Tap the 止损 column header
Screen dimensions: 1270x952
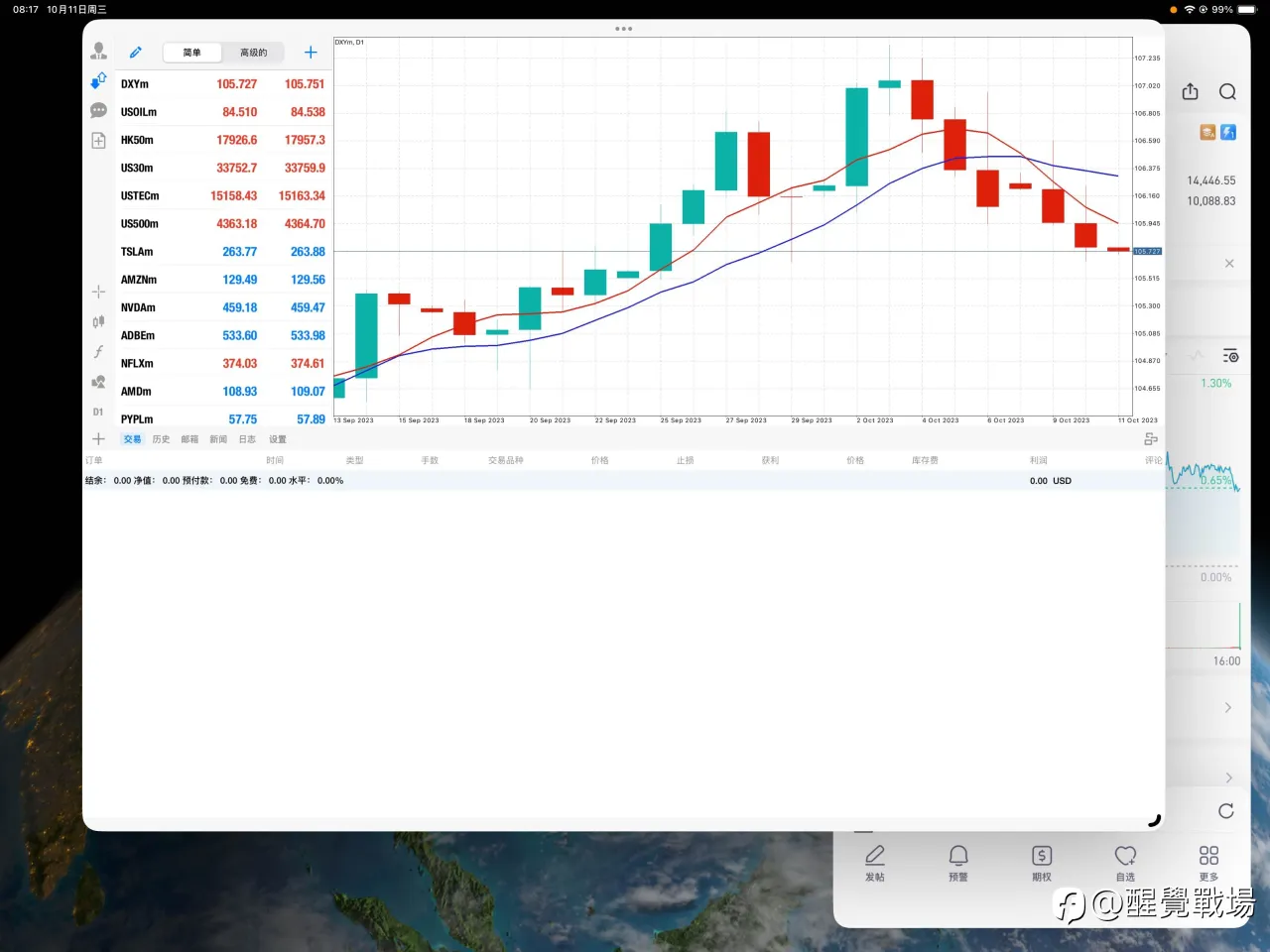tap(685, 460)
